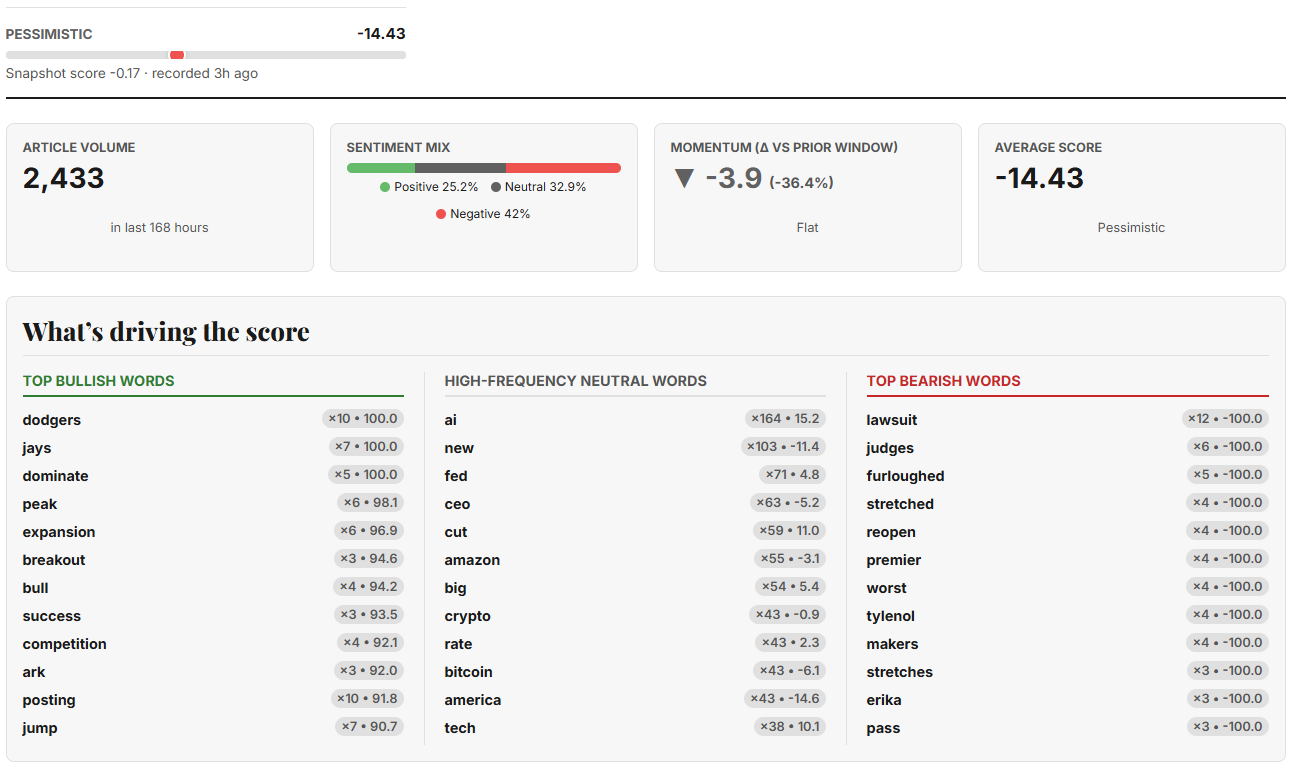
Task: Open the Top Bearish Words column header
Action: pos(943,381)
